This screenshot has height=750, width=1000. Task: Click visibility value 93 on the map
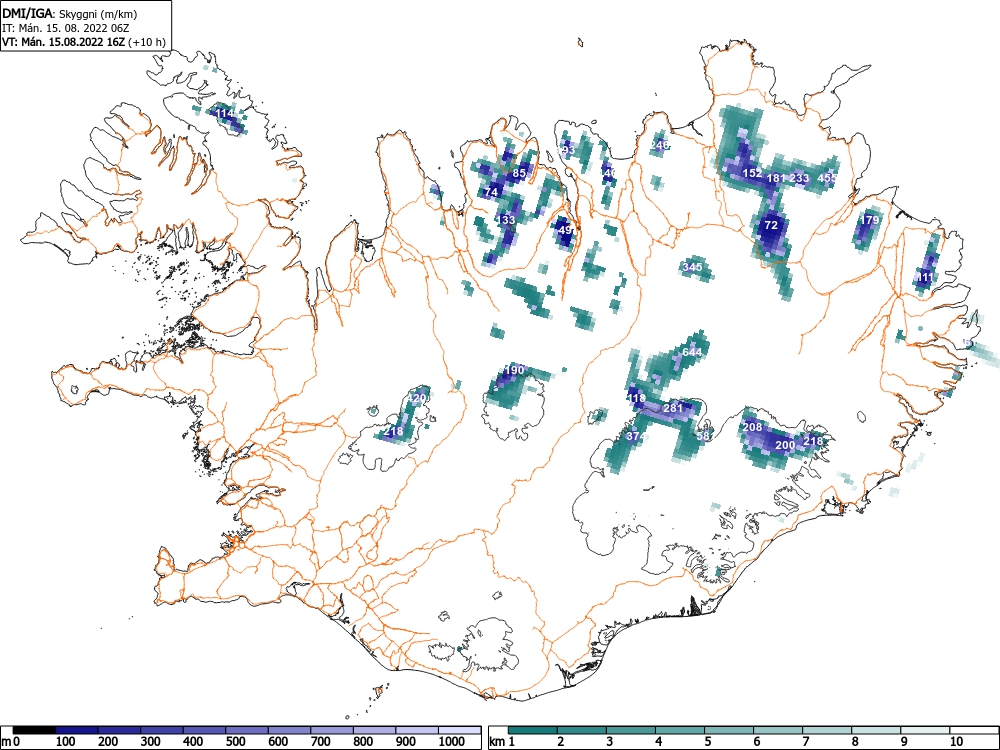(568, 151)
